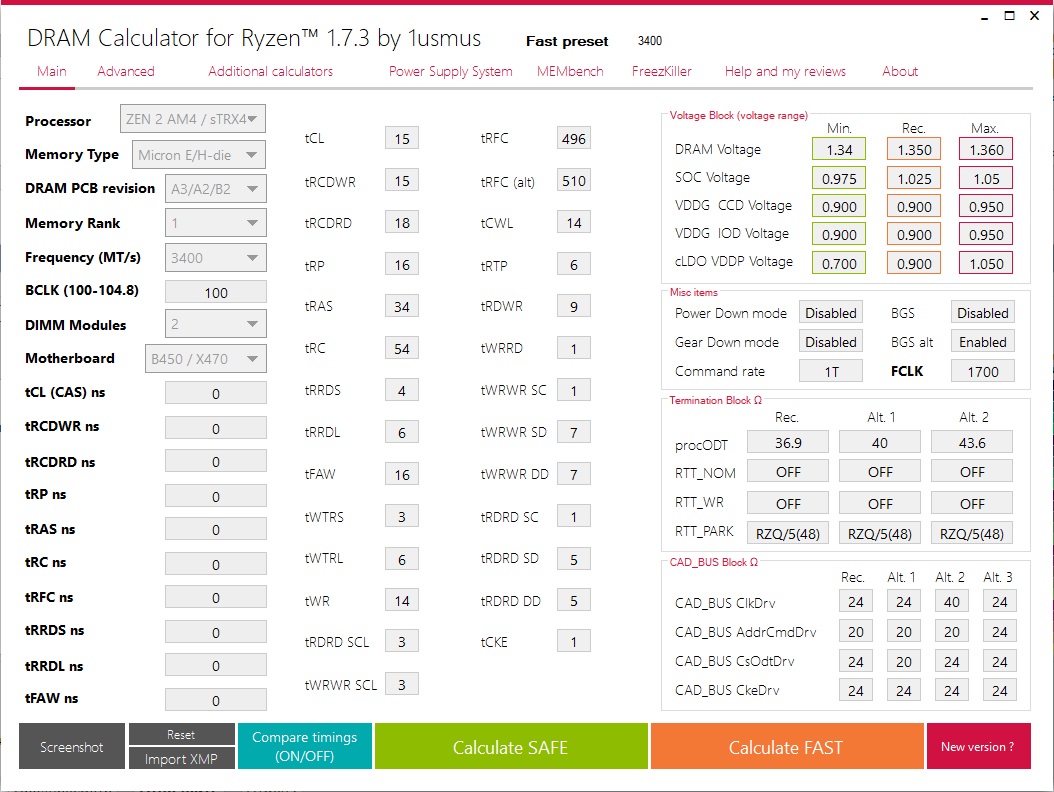Viewport: 1054px width, 792px height.
Task: Expand the Frequency (MT/s) dropdown
Action: coord(215,258)
